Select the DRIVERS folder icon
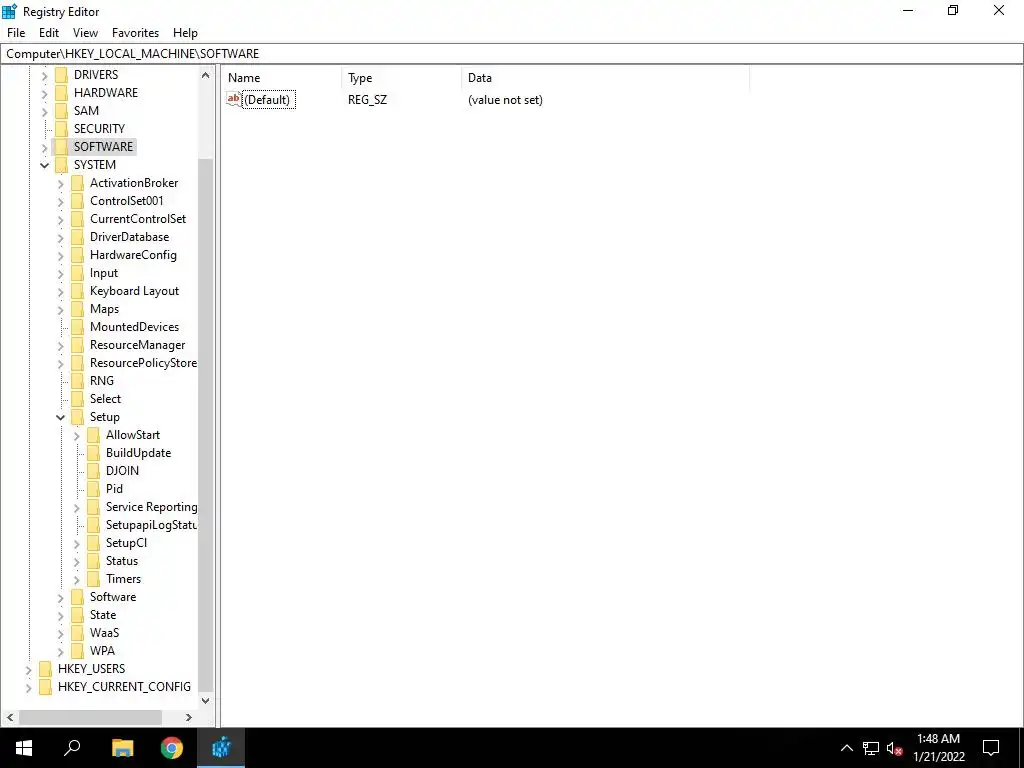This screenshot has height=768, width=1024. point(61,74)
